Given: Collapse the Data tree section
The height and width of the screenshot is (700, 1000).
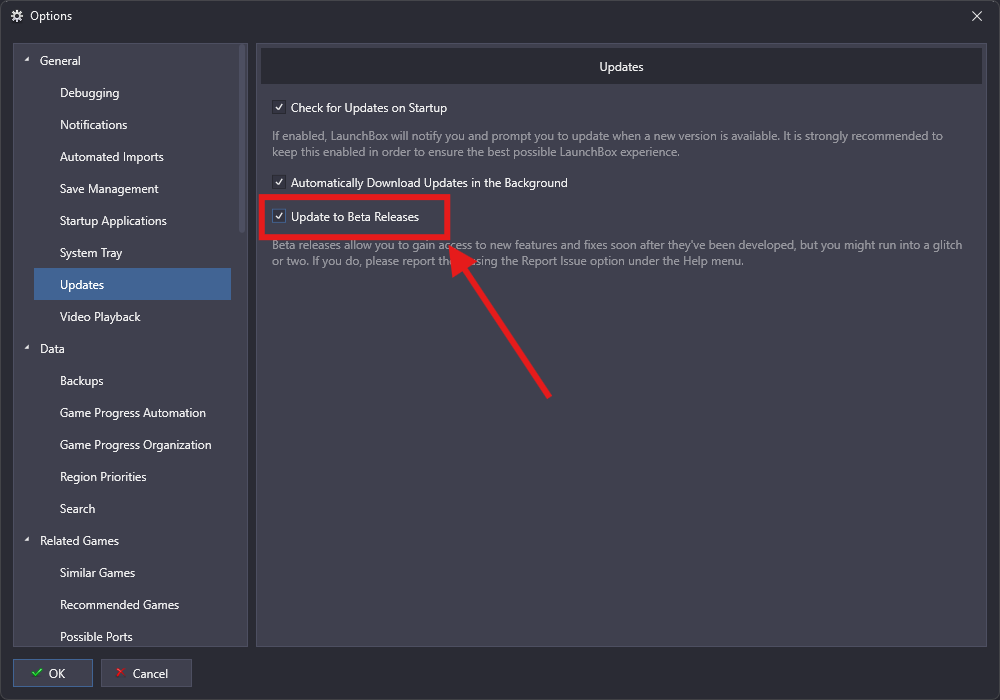Looking at the screenshot, I should [x=27, y=348].
